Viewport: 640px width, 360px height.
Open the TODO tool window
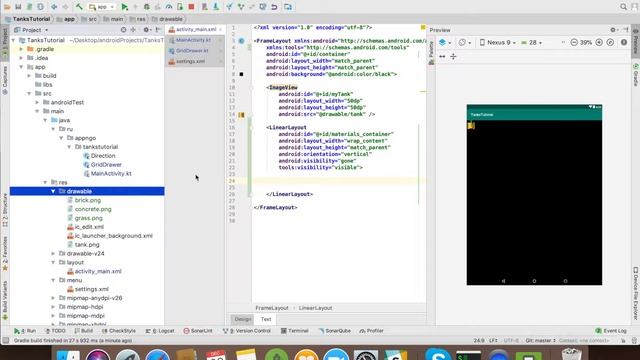tap(55, 331)
